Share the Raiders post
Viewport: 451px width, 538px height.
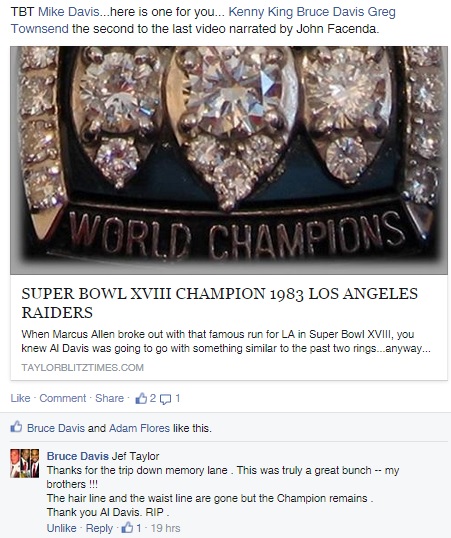tap(109, 398)
